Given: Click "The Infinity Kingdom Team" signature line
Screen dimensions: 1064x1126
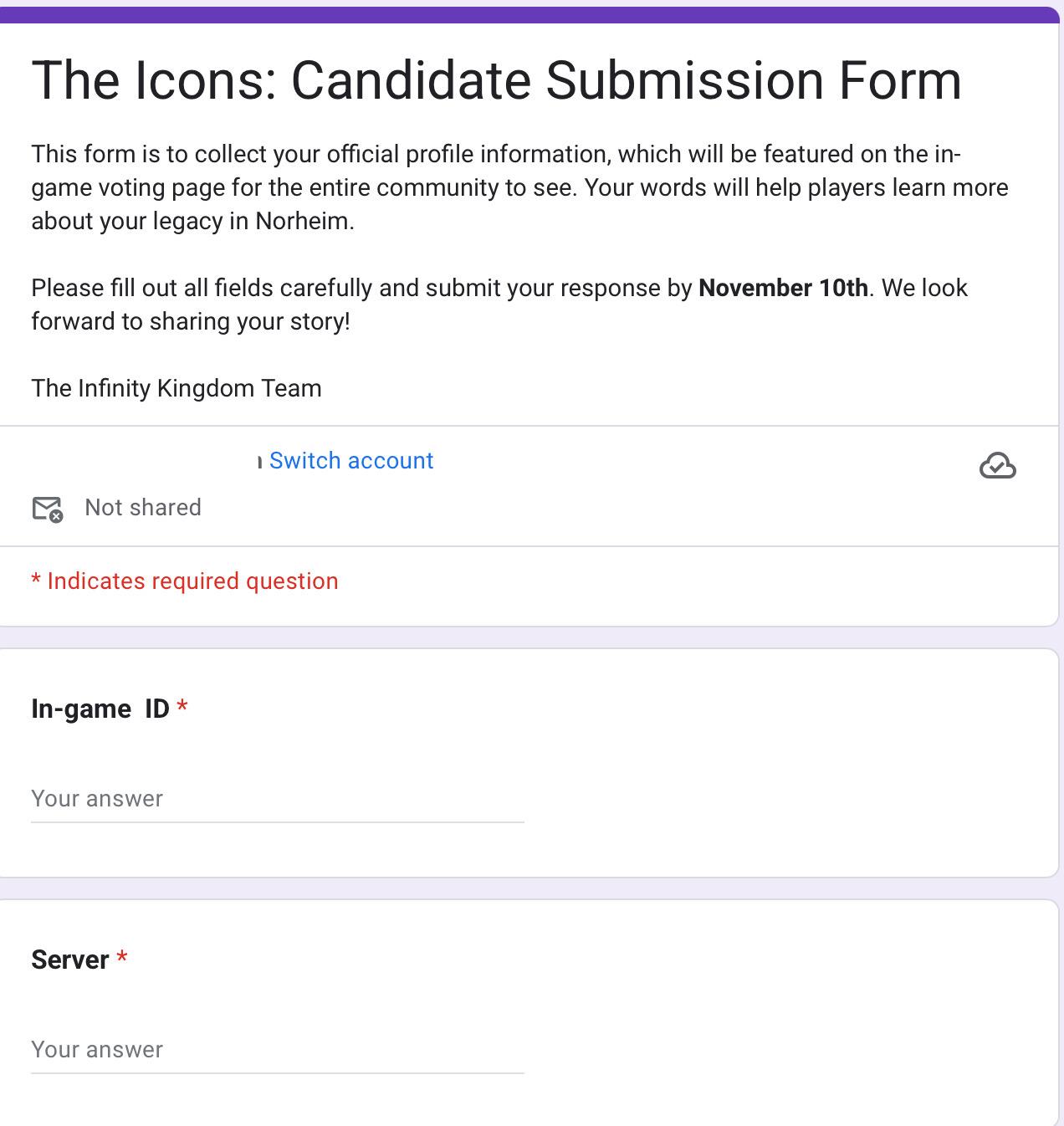Looking at the screenshot, I should pos(176,388).
